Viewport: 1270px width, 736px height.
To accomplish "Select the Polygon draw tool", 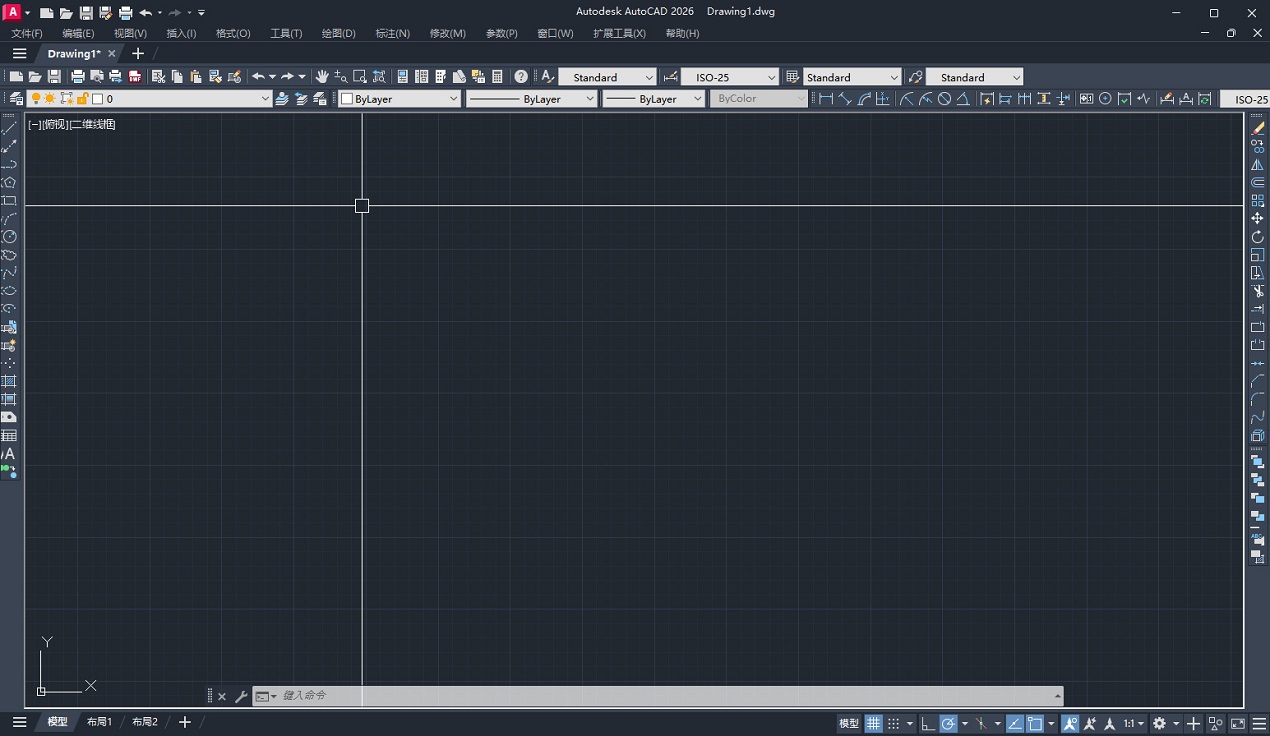I will click(x=9, y=183).
